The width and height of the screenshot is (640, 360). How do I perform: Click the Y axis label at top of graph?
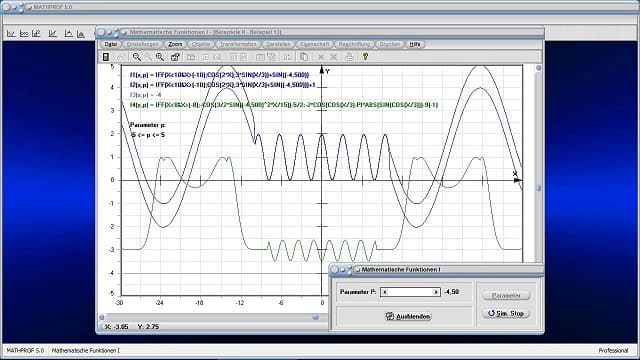coord(327,71)
